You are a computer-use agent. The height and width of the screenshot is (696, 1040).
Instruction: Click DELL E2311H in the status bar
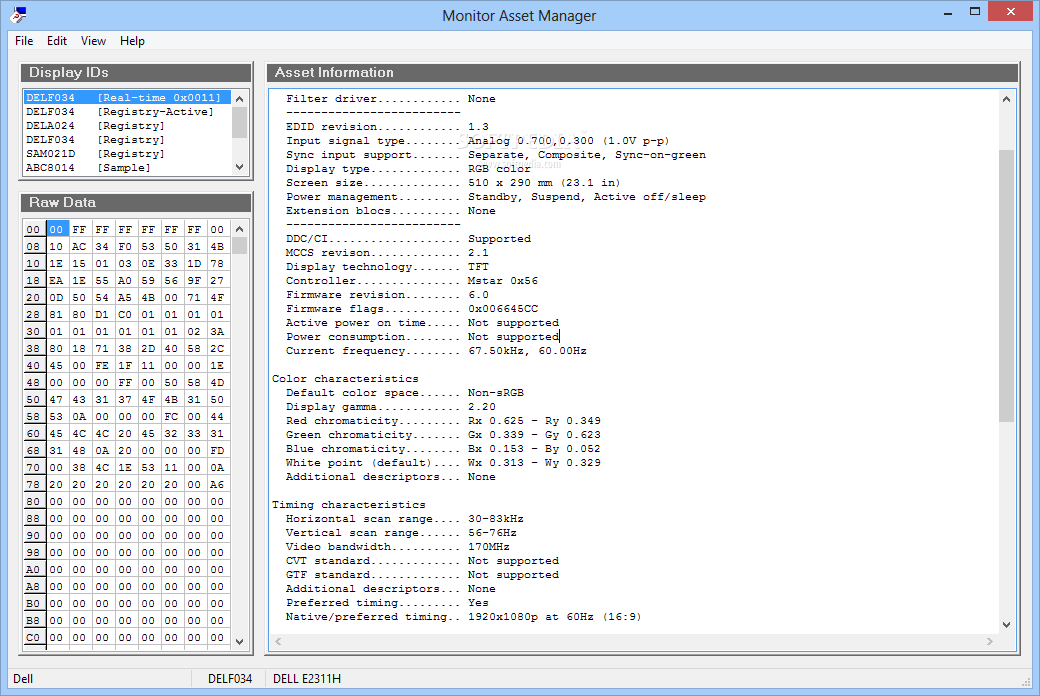coord(307,679)
